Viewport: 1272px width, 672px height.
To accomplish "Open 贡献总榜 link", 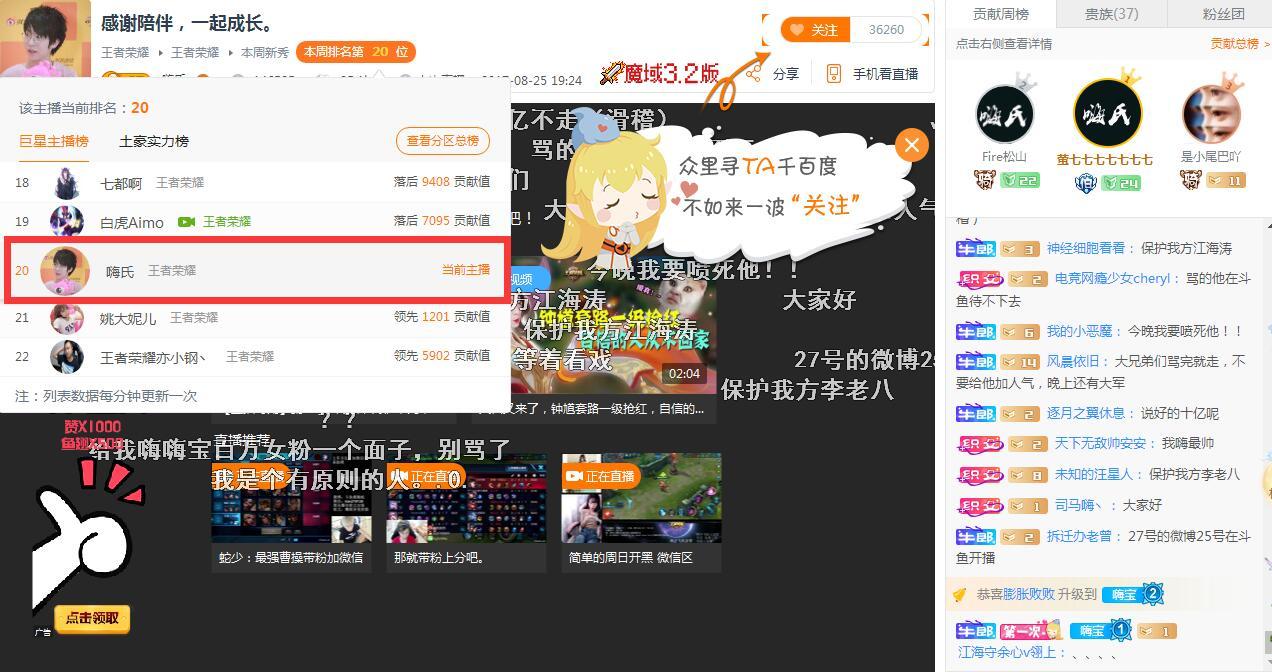I will point(1239,44).
